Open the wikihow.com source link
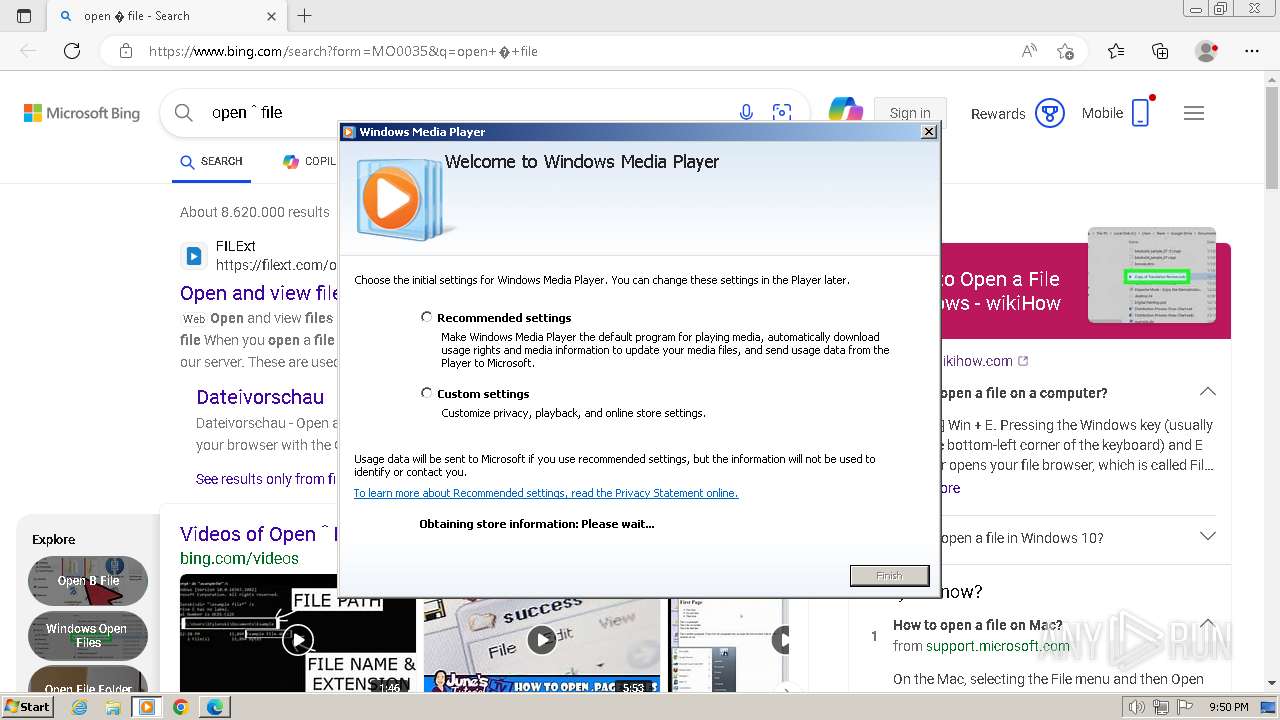The height and width of the screenshot is (720, 1280). point(984,361)
